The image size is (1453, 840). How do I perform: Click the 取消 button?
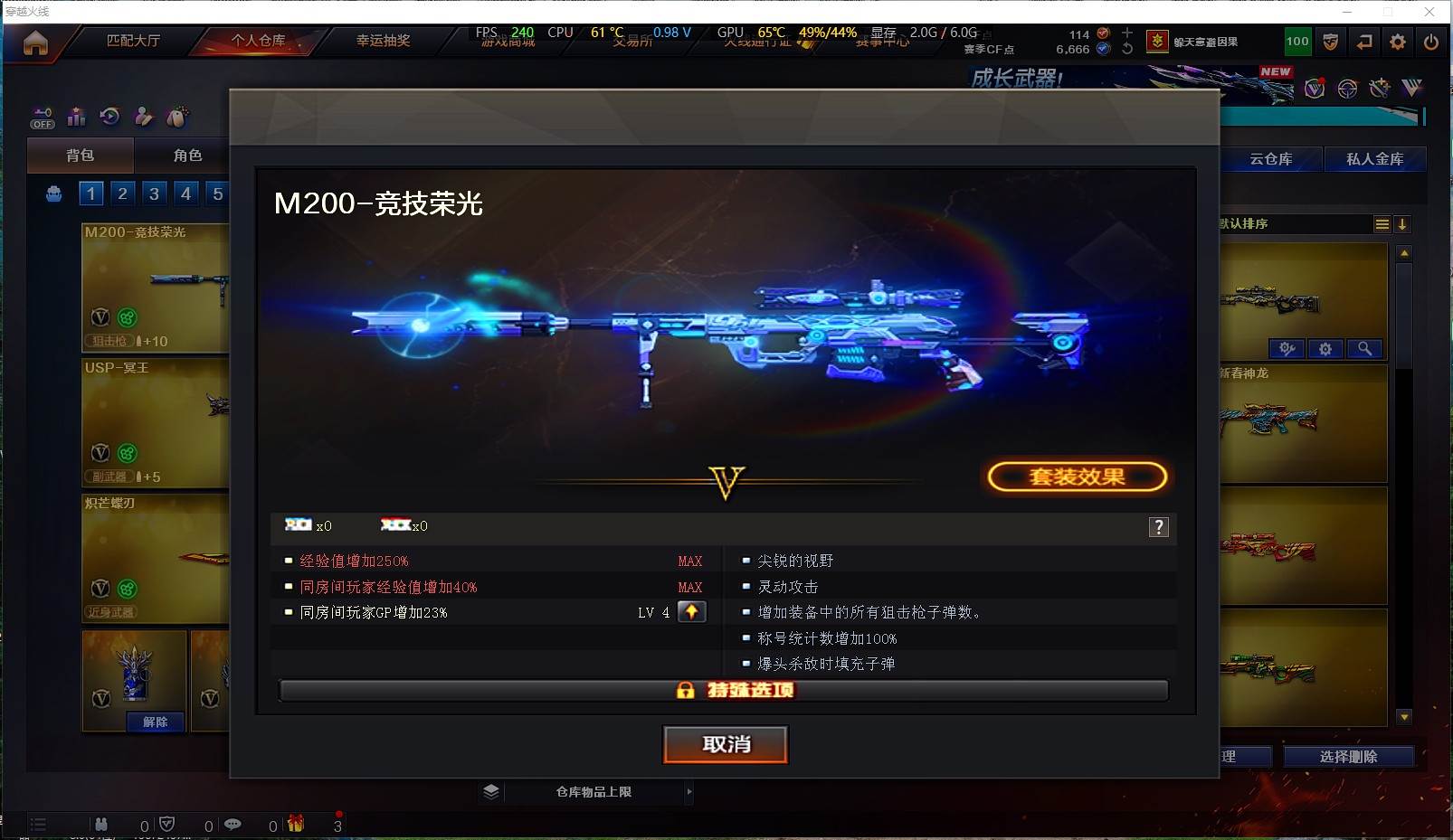coord(726,744)
